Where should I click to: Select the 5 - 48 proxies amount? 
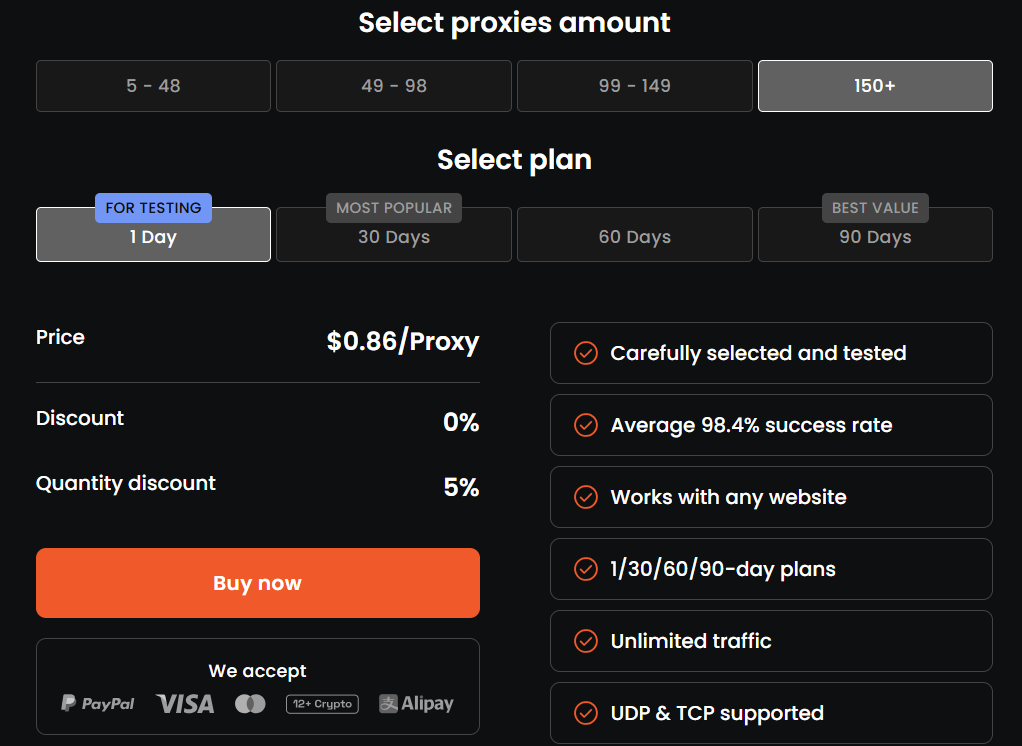tap(153, 86)
